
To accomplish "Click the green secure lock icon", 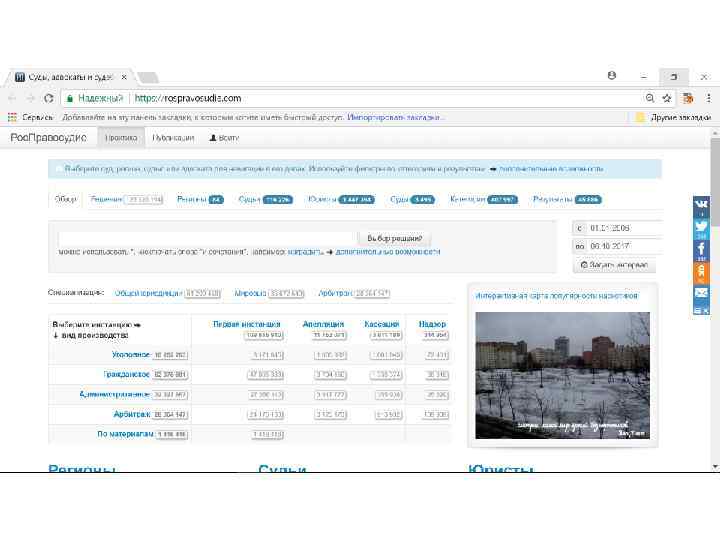I will (x=70, y=98).
